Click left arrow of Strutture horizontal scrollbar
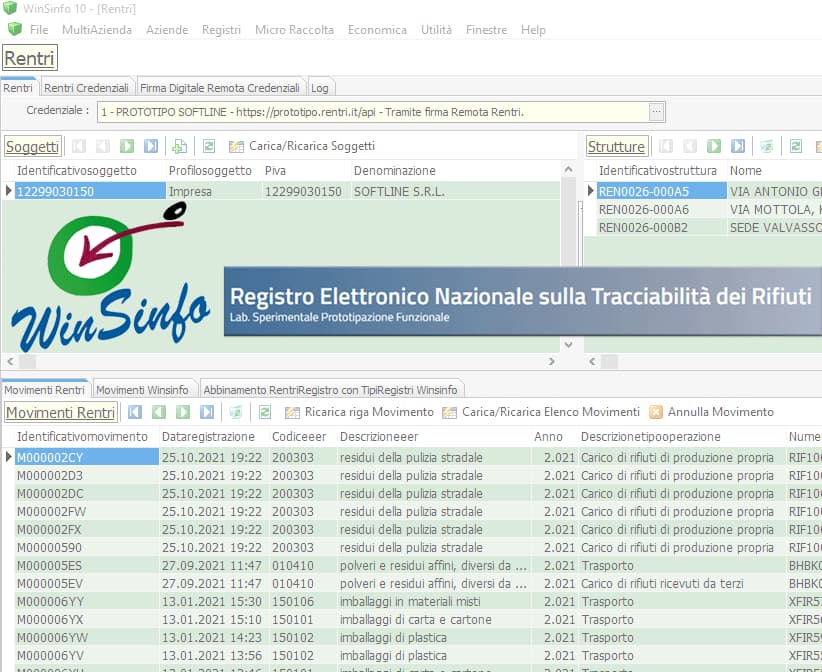This screenshot has height=672, width=822. click(592, 361)
